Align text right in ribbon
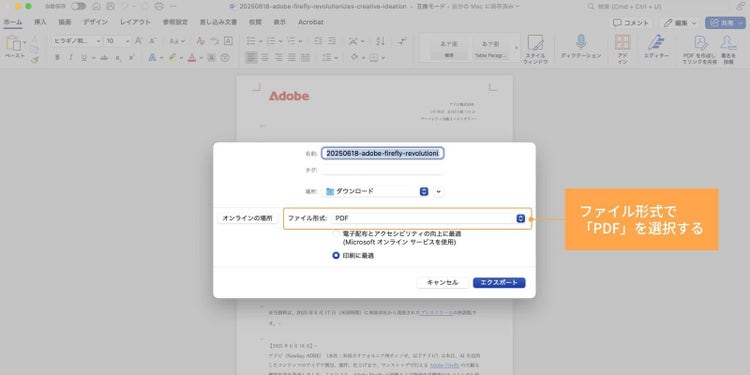The image size is (750, 375). (278, 57)
